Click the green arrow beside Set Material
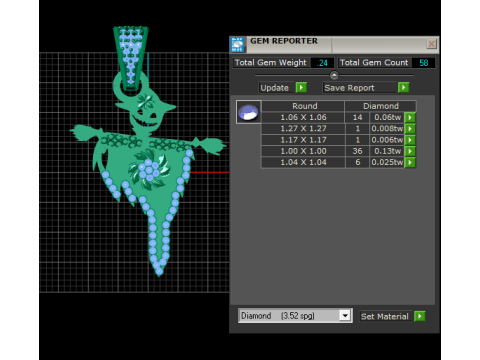This screenshot has width=480, height=360. [x=420, y=316]
